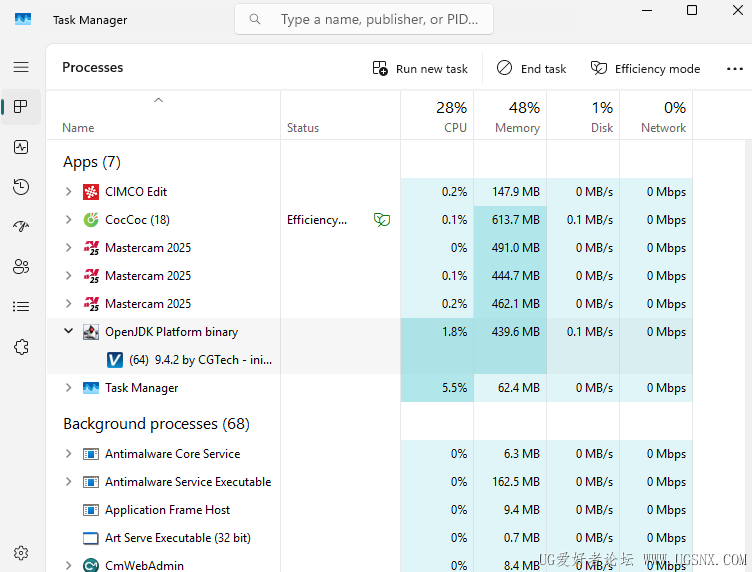The height and width of the screenshot is (572, 752).
Task: Open the three-dot more options menu
Action: [734, 69]
